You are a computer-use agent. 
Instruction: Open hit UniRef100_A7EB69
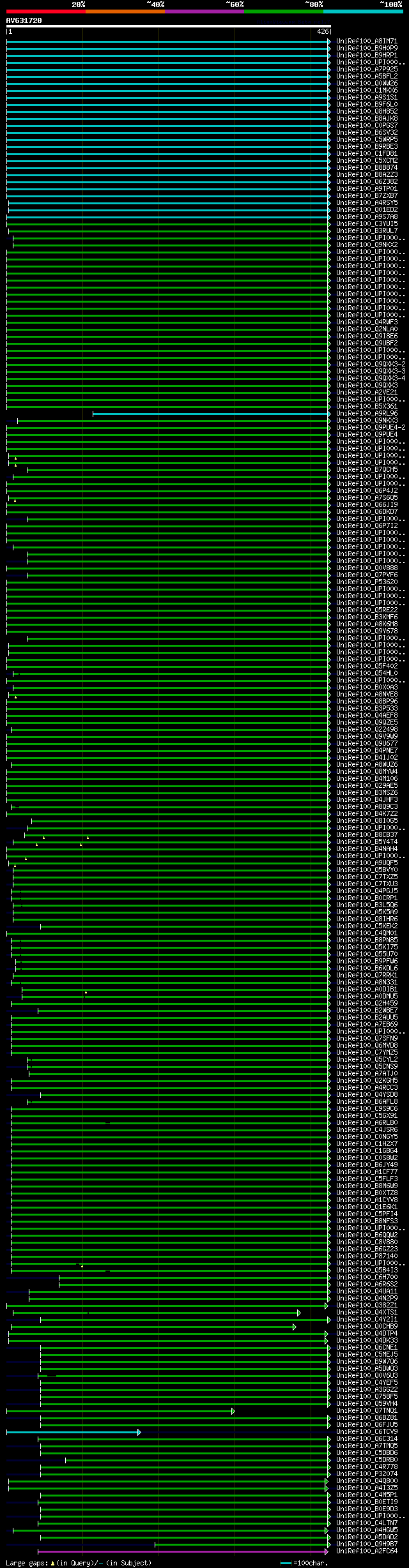(x=367, y=1025)
